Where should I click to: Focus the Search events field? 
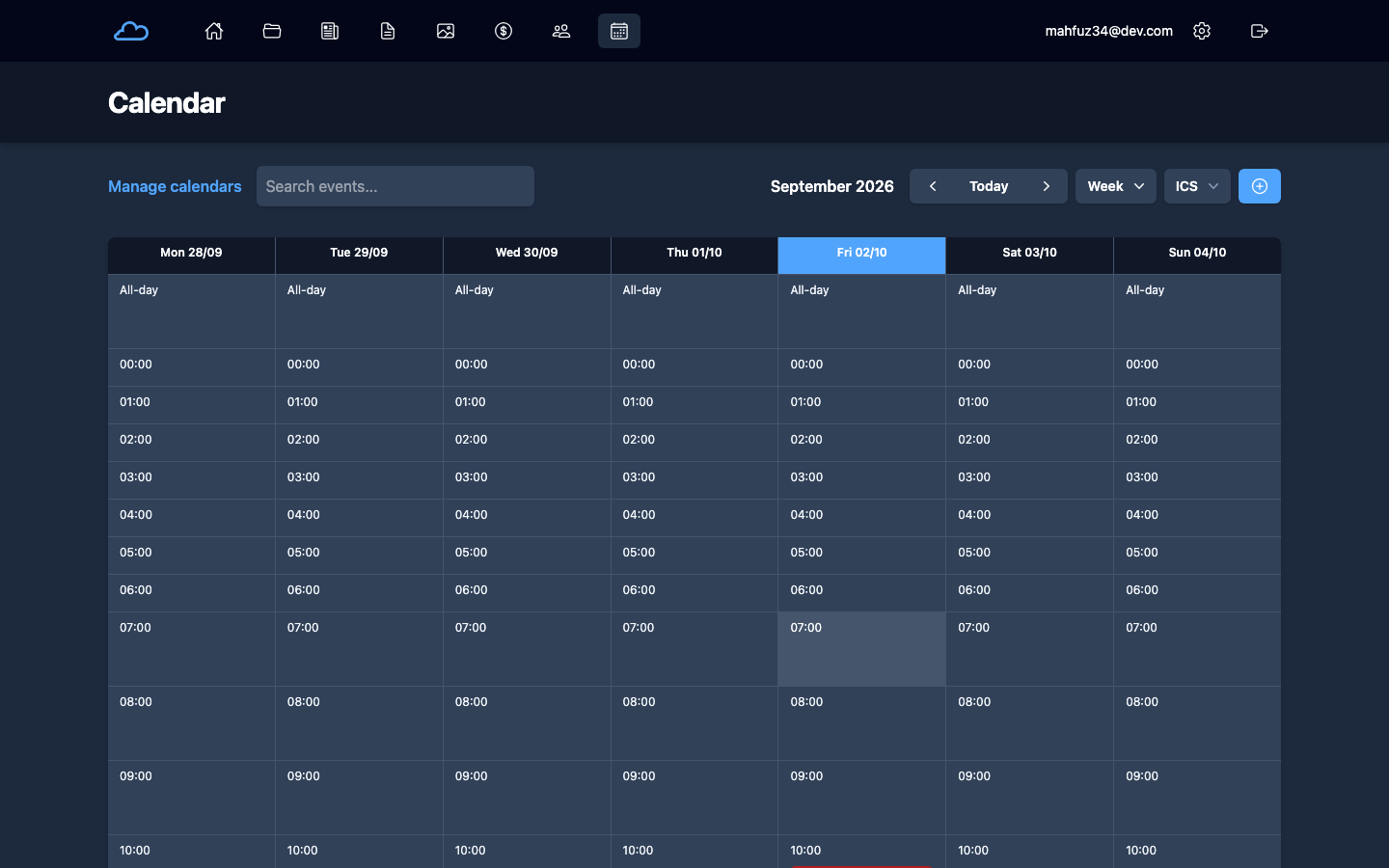[x=395, y=186]
